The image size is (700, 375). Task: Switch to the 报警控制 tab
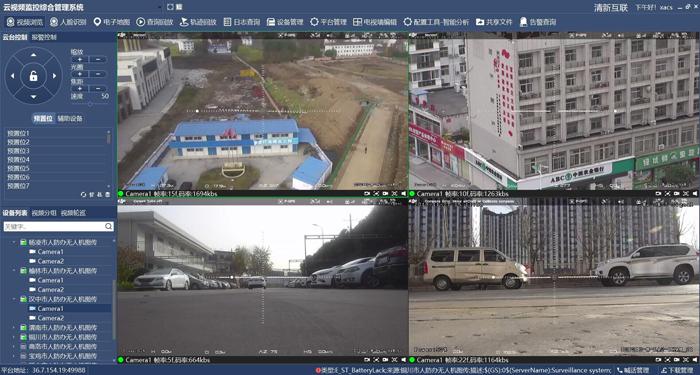coord(44,38)
